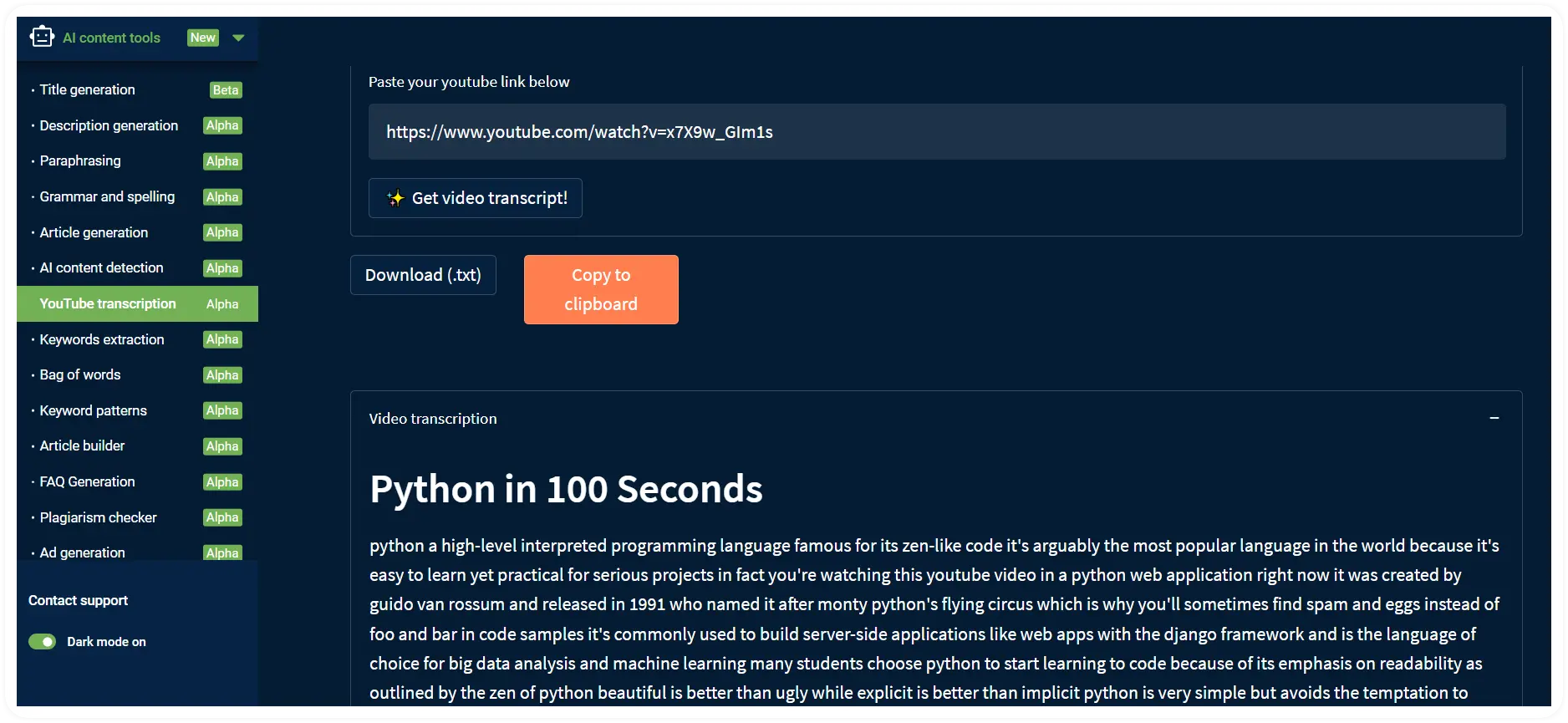Click the Alpha badge beside Article builder

222,446
